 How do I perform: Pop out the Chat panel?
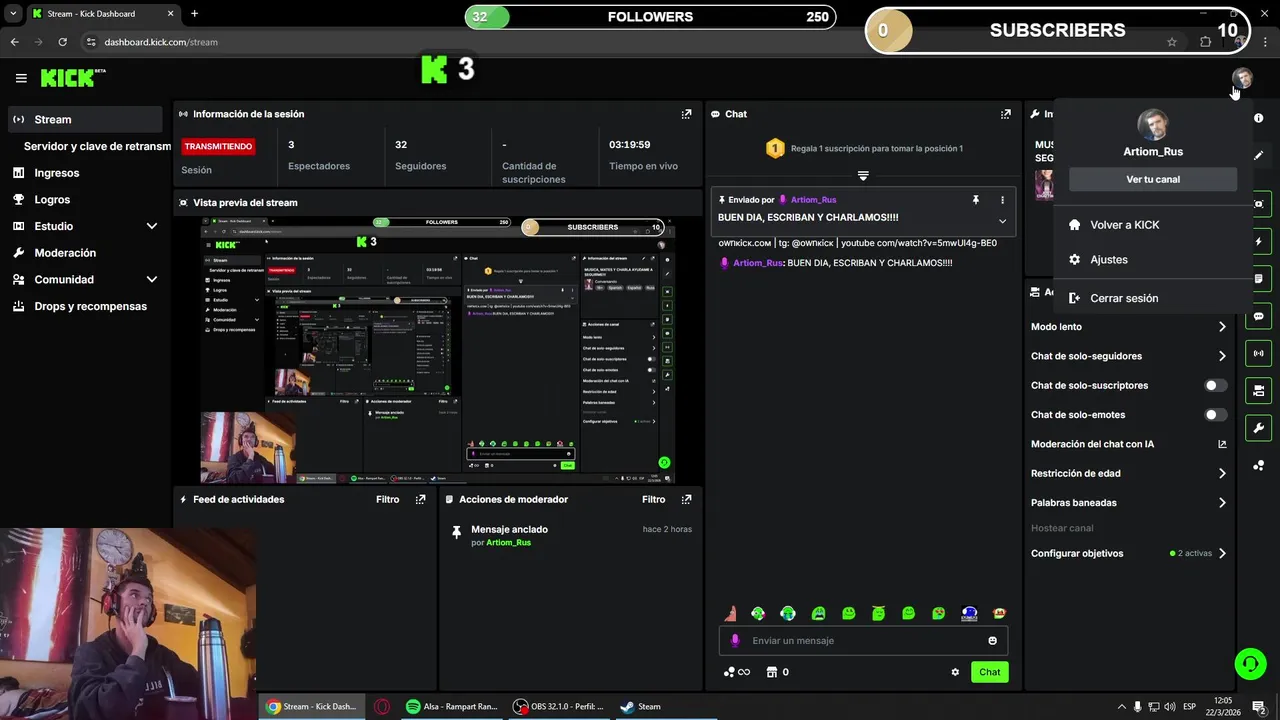tap(1006, 114)
